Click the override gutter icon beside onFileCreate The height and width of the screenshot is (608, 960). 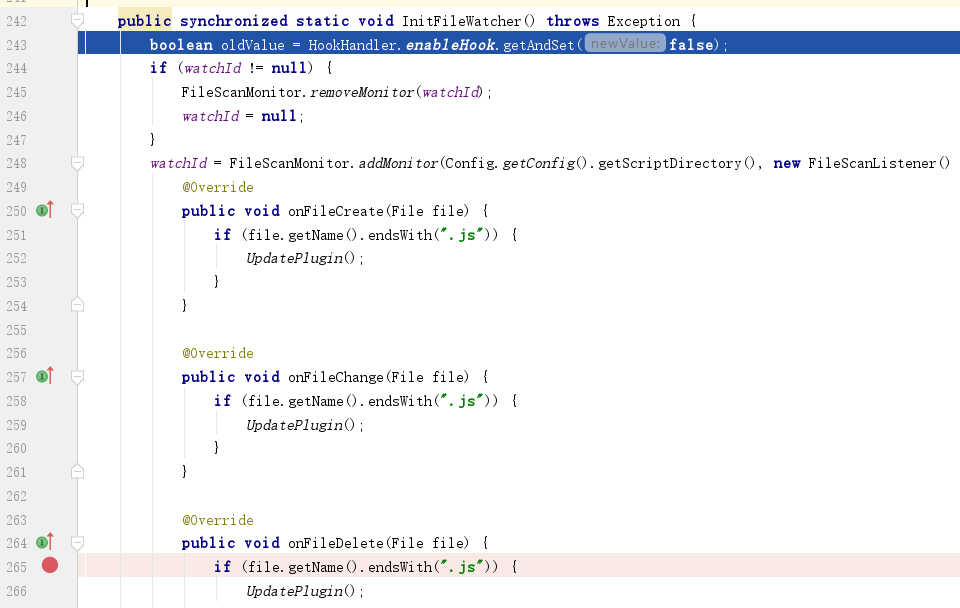click(x=45, y=210)
